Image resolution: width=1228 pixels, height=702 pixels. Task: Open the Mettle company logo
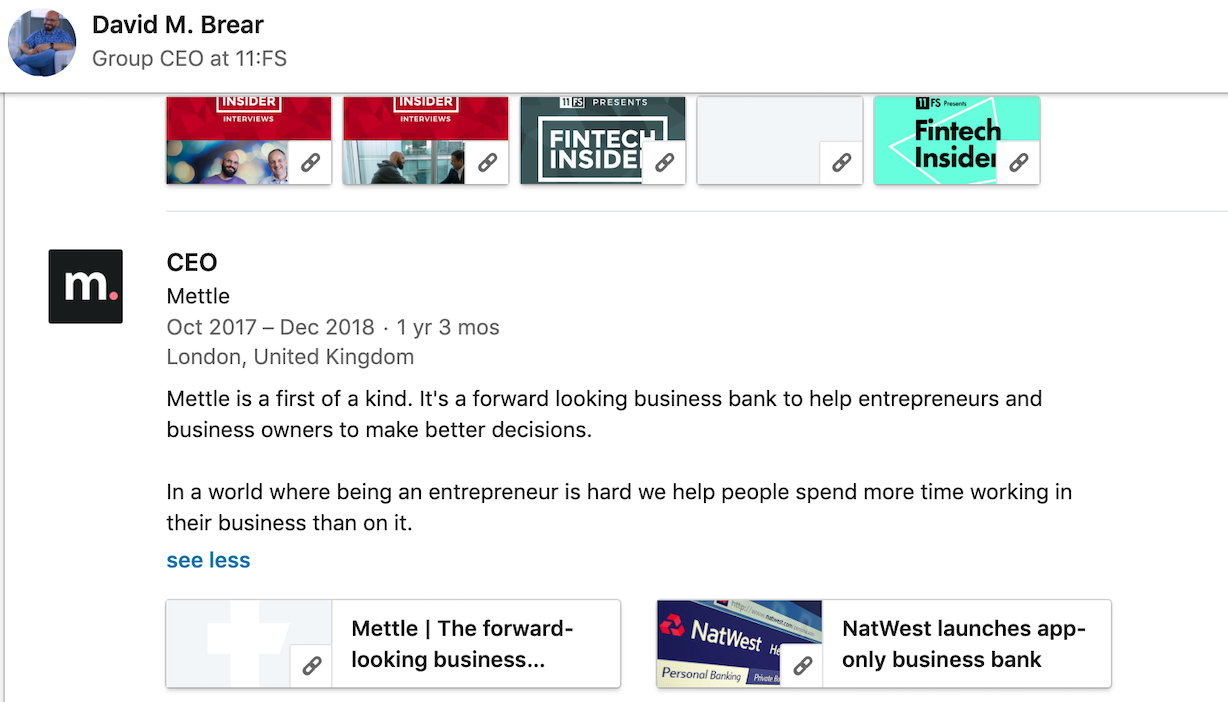click(85, 286)
